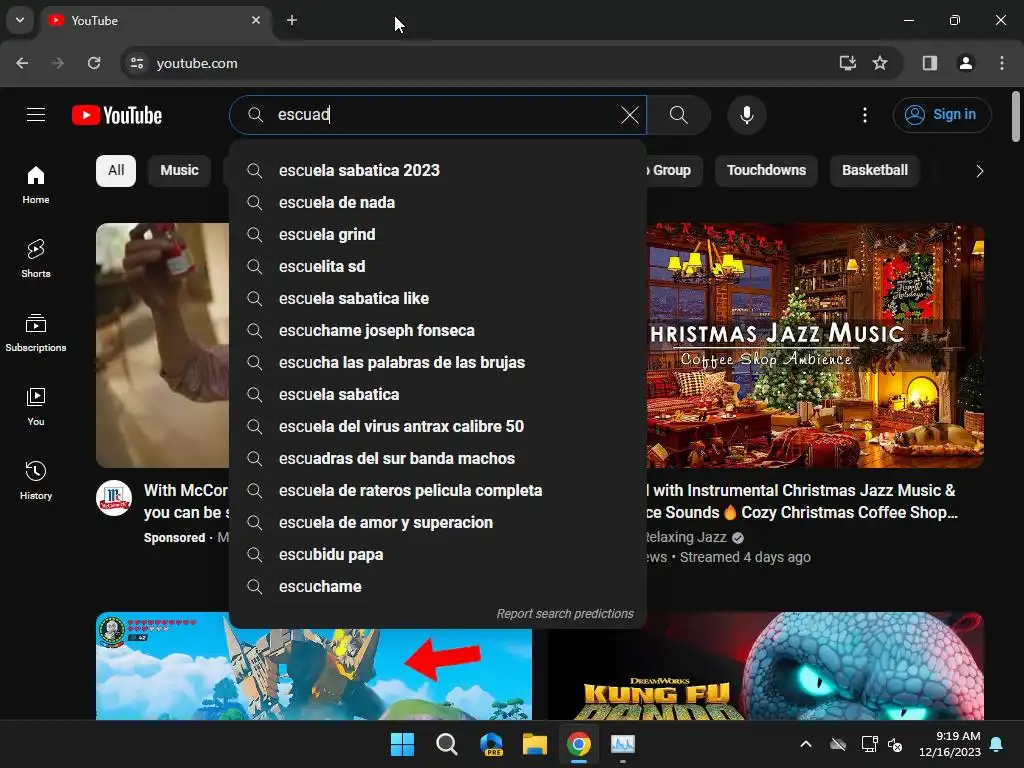View site information icon in address bar
The height and width of the screenshot is (768, 1024).
click(x=137, y=63)
